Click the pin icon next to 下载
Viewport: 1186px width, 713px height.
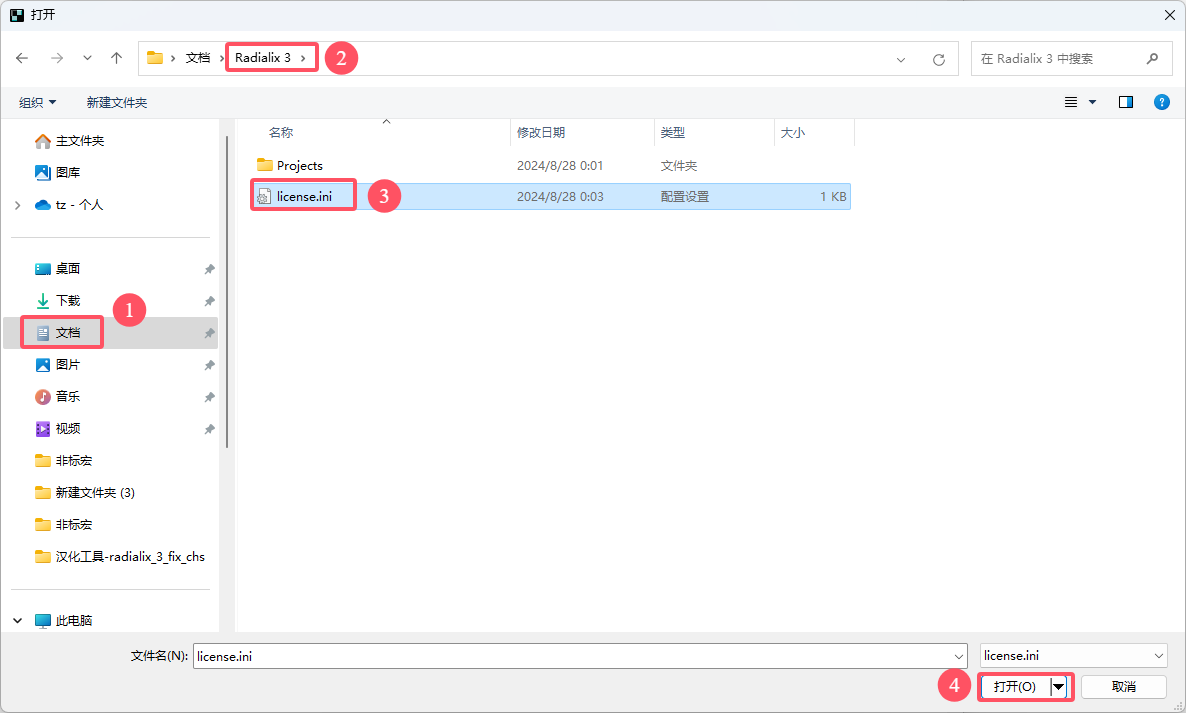(210, 301)
